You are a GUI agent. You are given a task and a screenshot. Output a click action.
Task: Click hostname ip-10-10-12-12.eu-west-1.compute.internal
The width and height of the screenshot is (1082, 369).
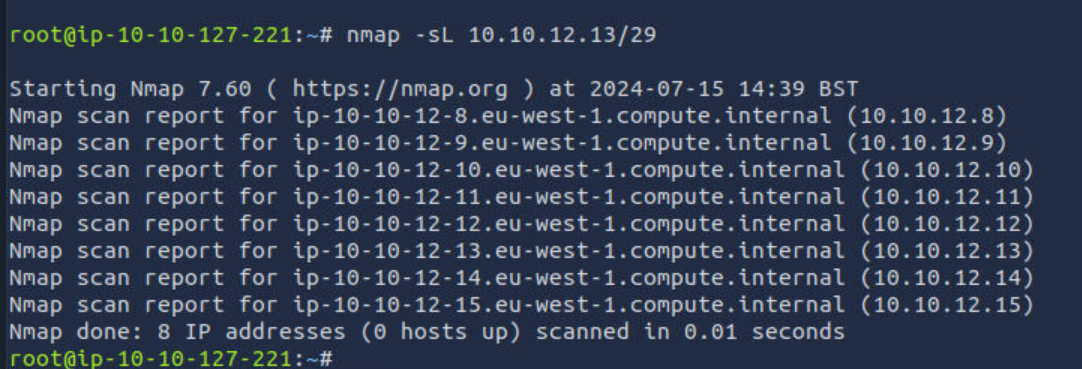click(569, 225)
